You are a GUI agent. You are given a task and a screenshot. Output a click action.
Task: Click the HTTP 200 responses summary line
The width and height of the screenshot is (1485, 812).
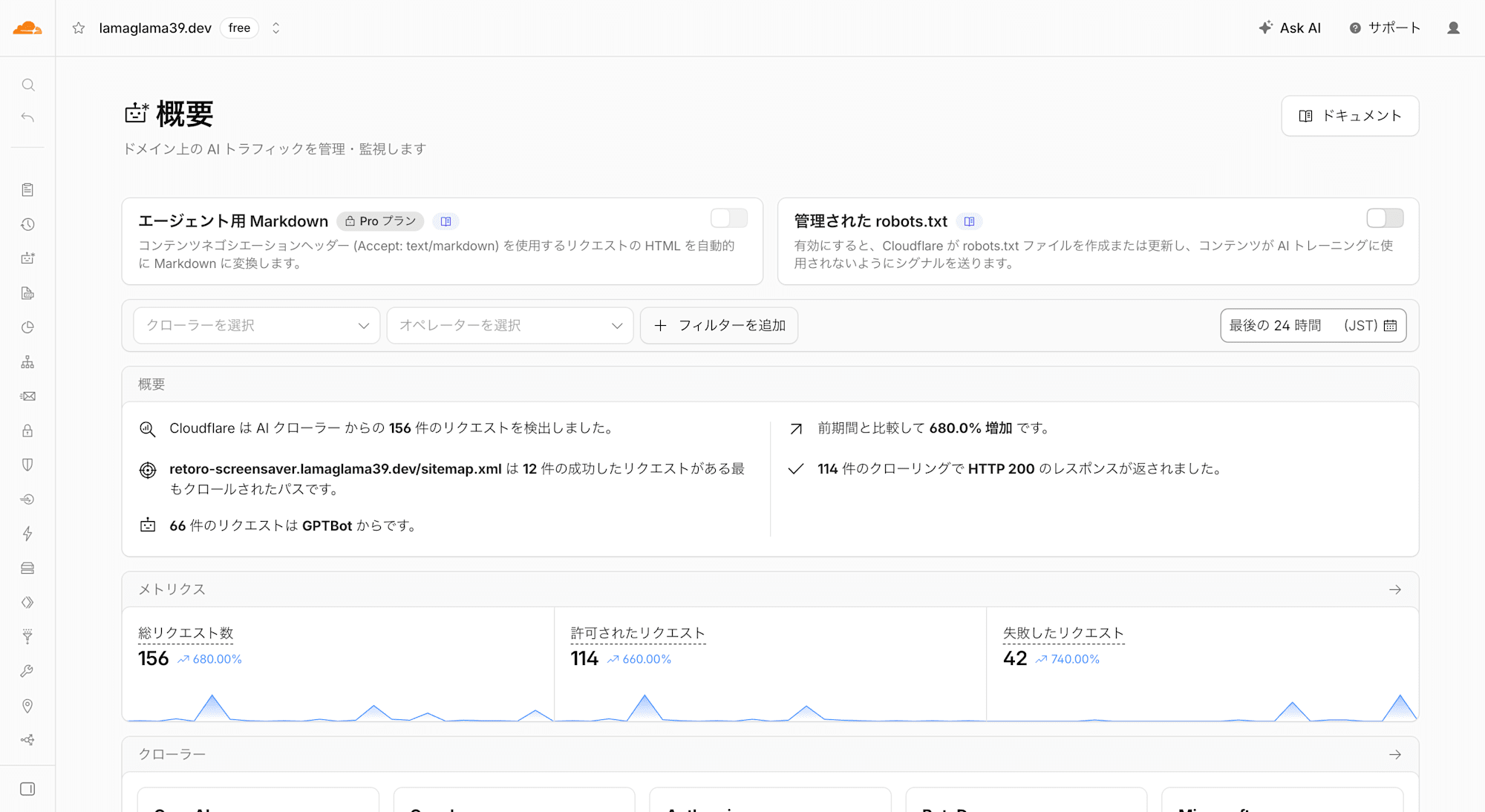(1020, 469)
